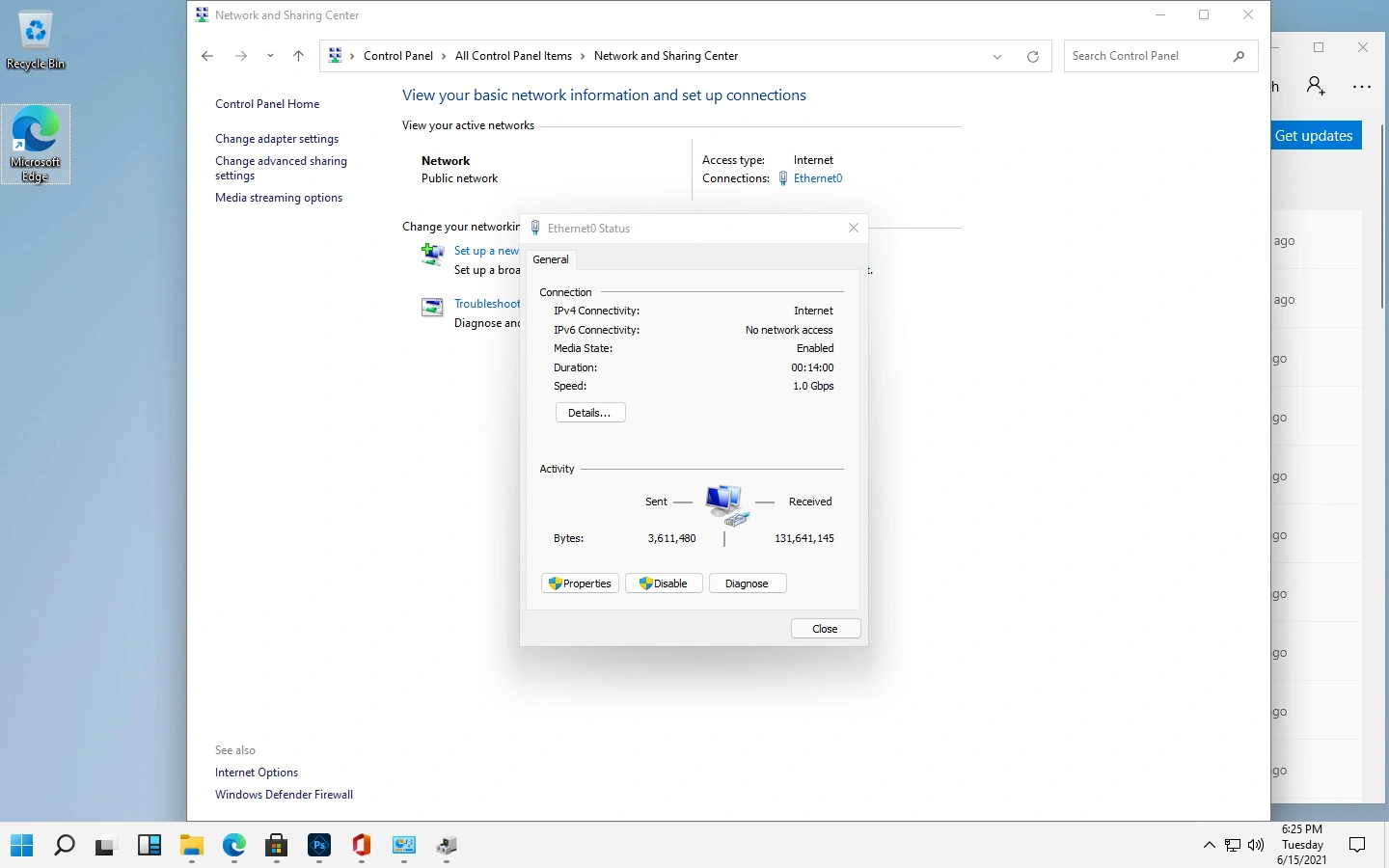Viewport: 1389px width, 868px height.
Task: Open Internet Options link
Action: pyautogui.click(x=257, y=773)
